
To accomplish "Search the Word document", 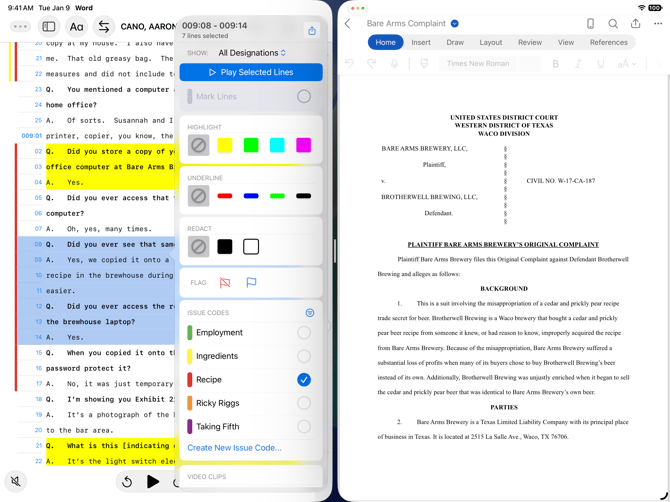I will 613,24.
